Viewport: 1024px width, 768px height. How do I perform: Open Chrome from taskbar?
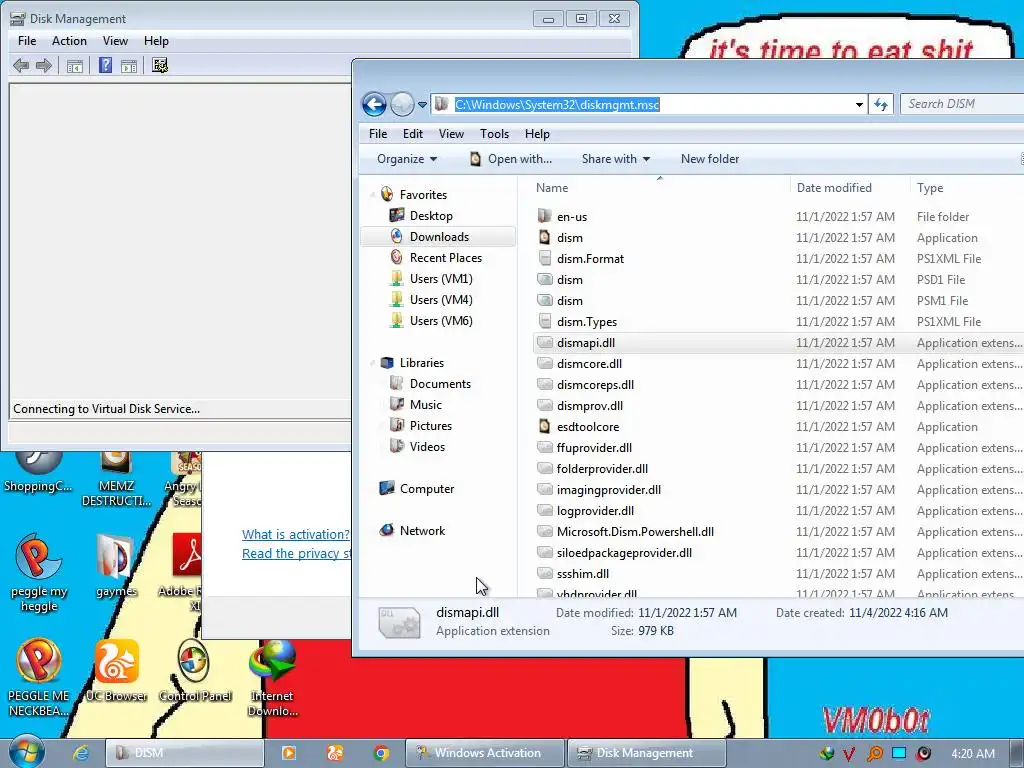tap(381, 753)
